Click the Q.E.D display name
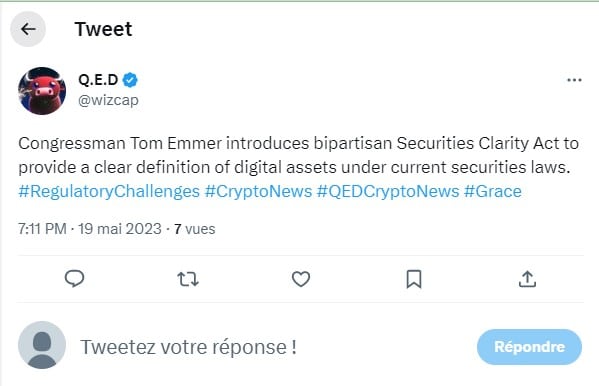The width and height of the screenshot is (599, 386). [x=98, y=80]
